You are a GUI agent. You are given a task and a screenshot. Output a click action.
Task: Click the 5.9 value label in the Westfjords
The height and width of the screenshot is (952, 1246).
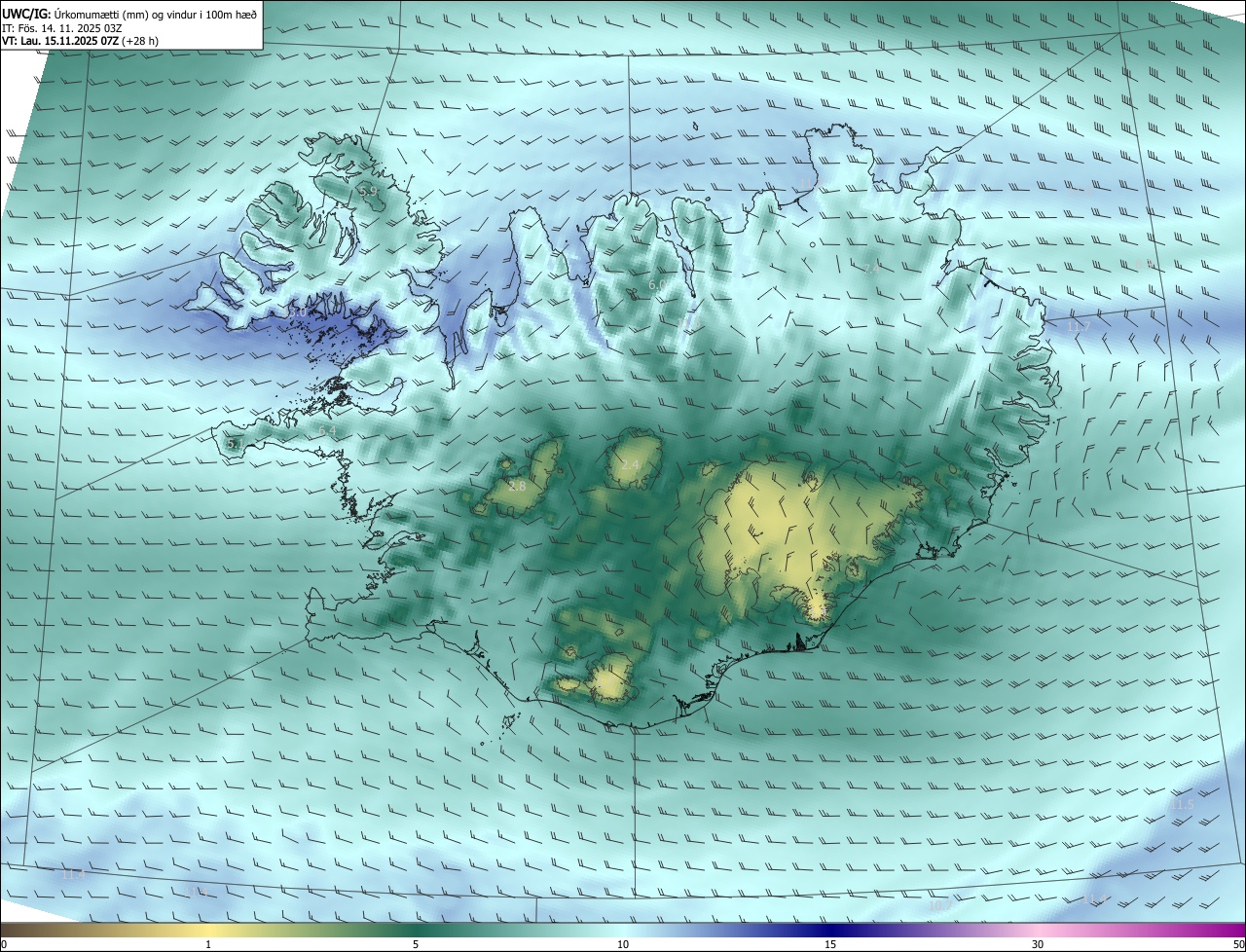click(x=368, y=192)
